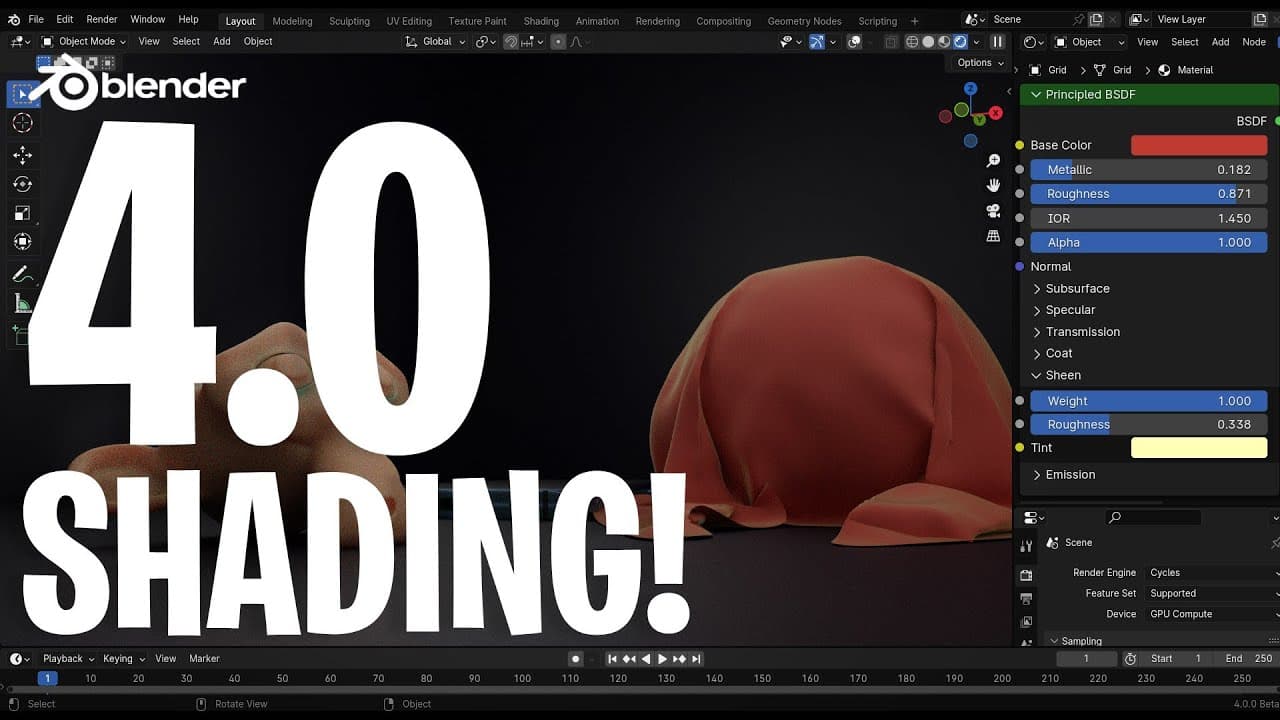The width and height of the screenshot is (1280, 720).
Task: Open the Render properties tab icon
Action: (1026, 575)
